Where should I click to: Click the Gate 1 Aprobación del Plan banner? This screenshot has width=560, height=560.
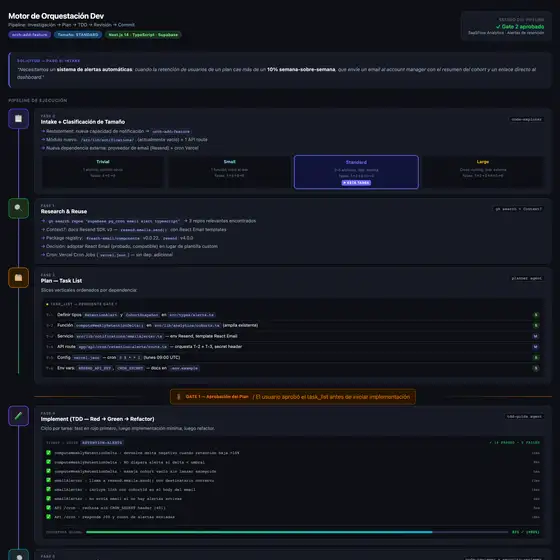coord(293,397)
